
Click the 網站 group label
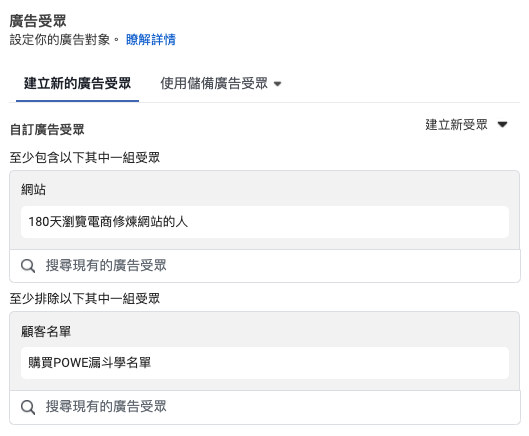coord(33,189)
